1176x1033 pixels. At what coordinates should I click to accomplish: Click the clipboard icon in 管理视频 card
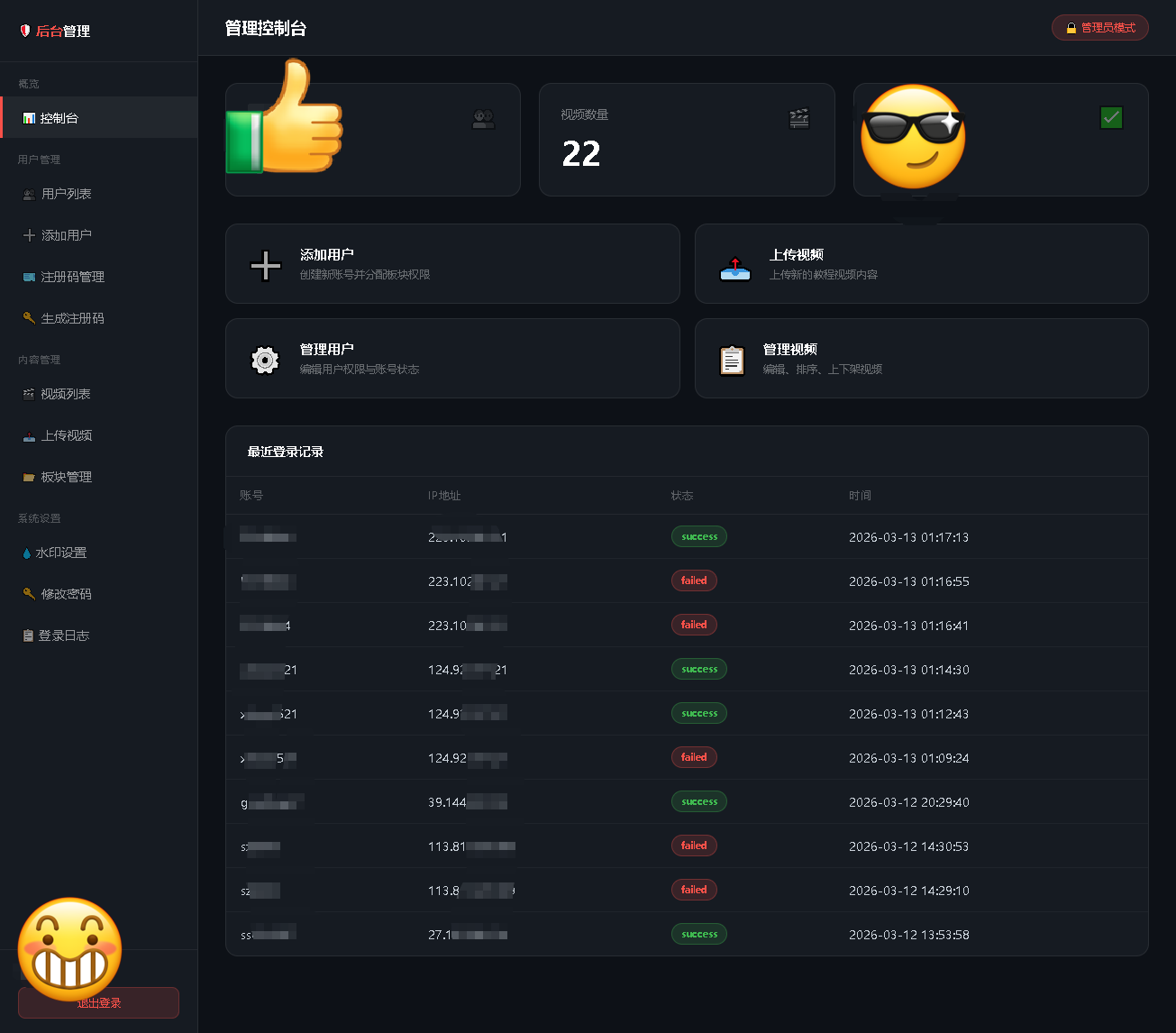732,361
